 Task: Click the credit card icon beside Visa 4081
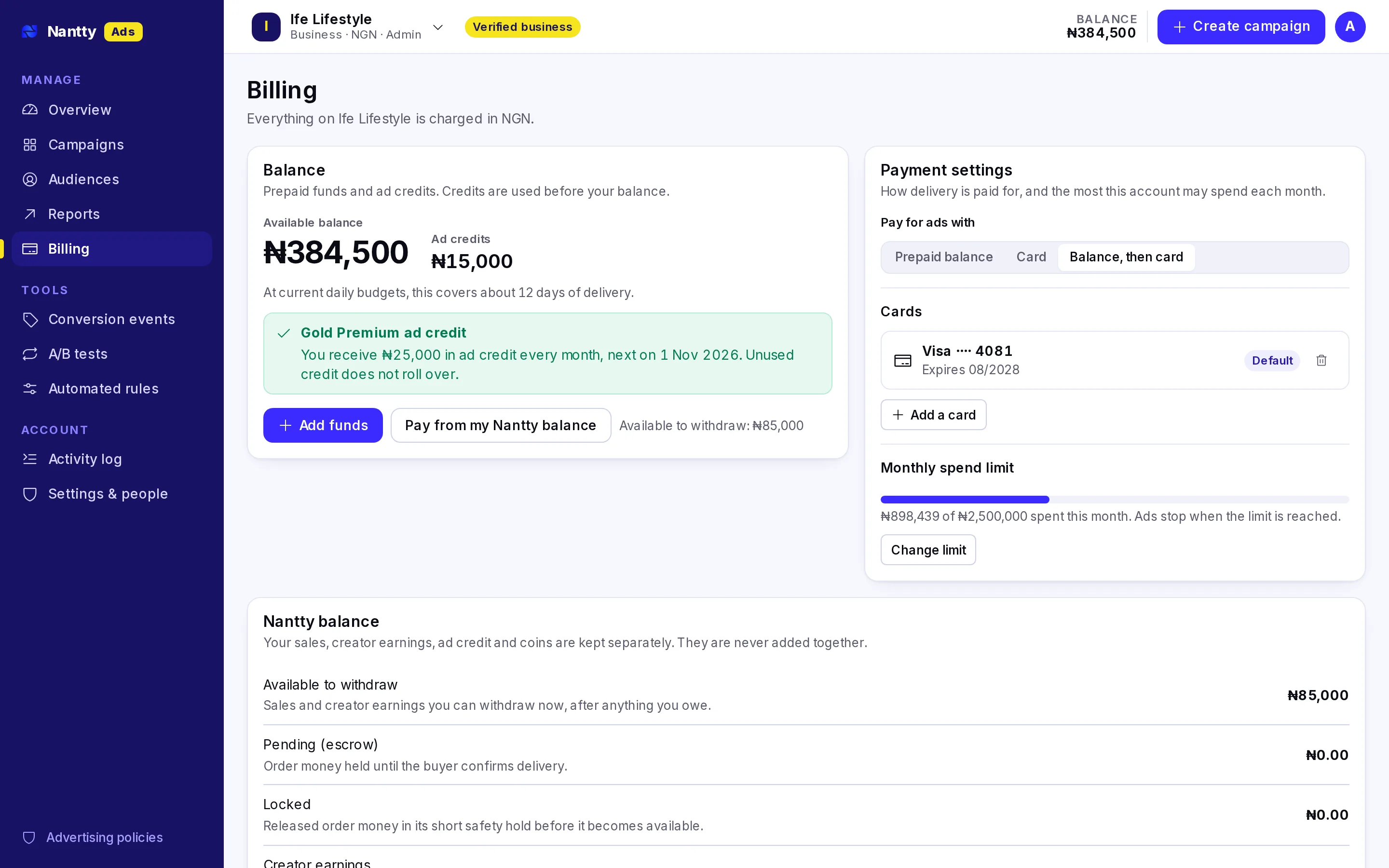[x=903, y=361]
